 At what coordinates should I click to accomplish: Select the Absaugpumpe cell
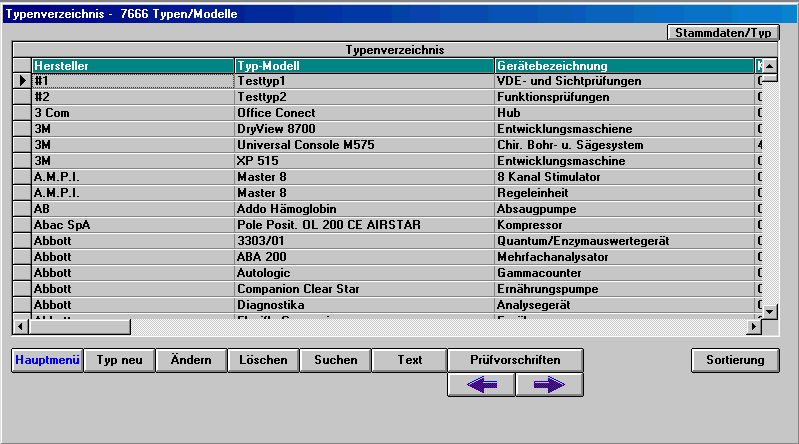point(624,208)
